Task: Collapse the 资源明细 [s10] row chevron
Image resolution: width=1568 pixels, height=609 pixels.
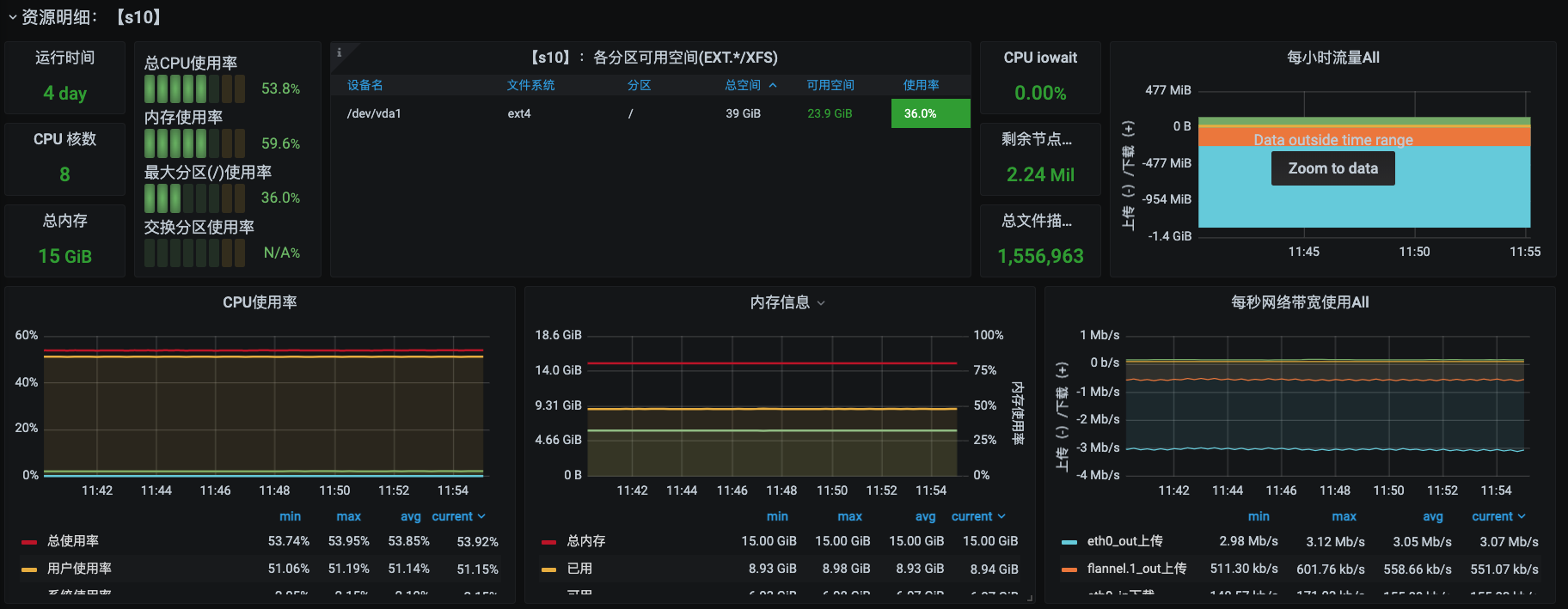Action: [x=12, y=17]
